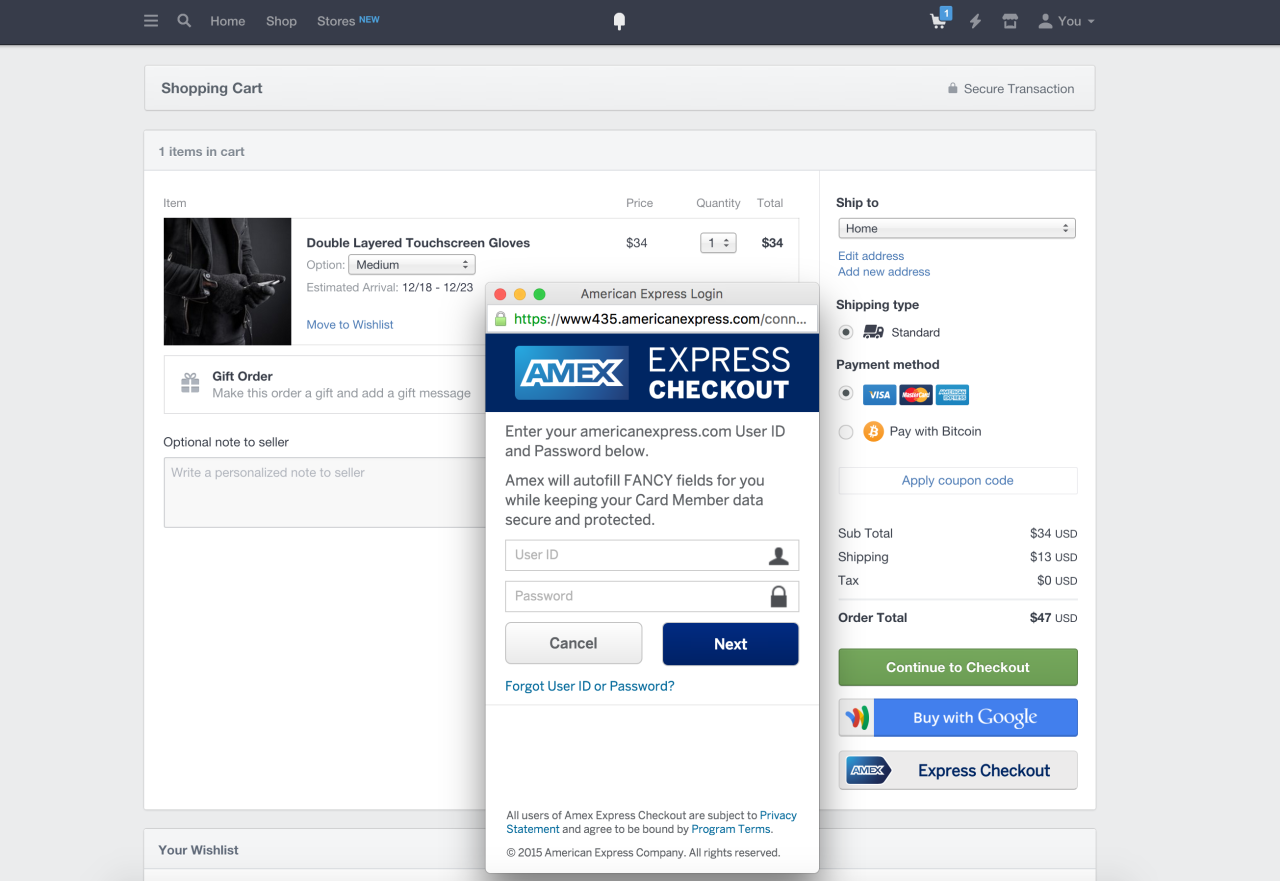Click the lock icon in Password field
The image size is (1280, 881).
click(x=778, y=597)
